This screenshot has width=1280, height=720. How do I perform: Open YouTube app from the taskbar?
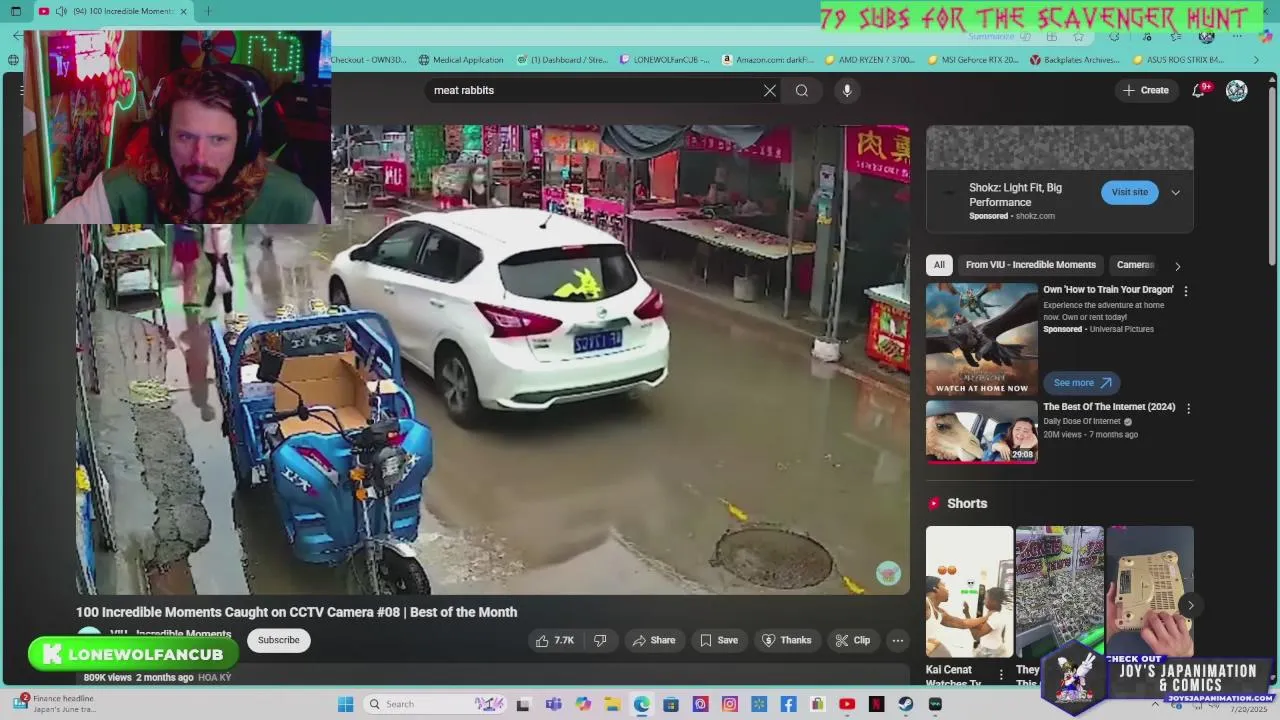click(847, 704)
